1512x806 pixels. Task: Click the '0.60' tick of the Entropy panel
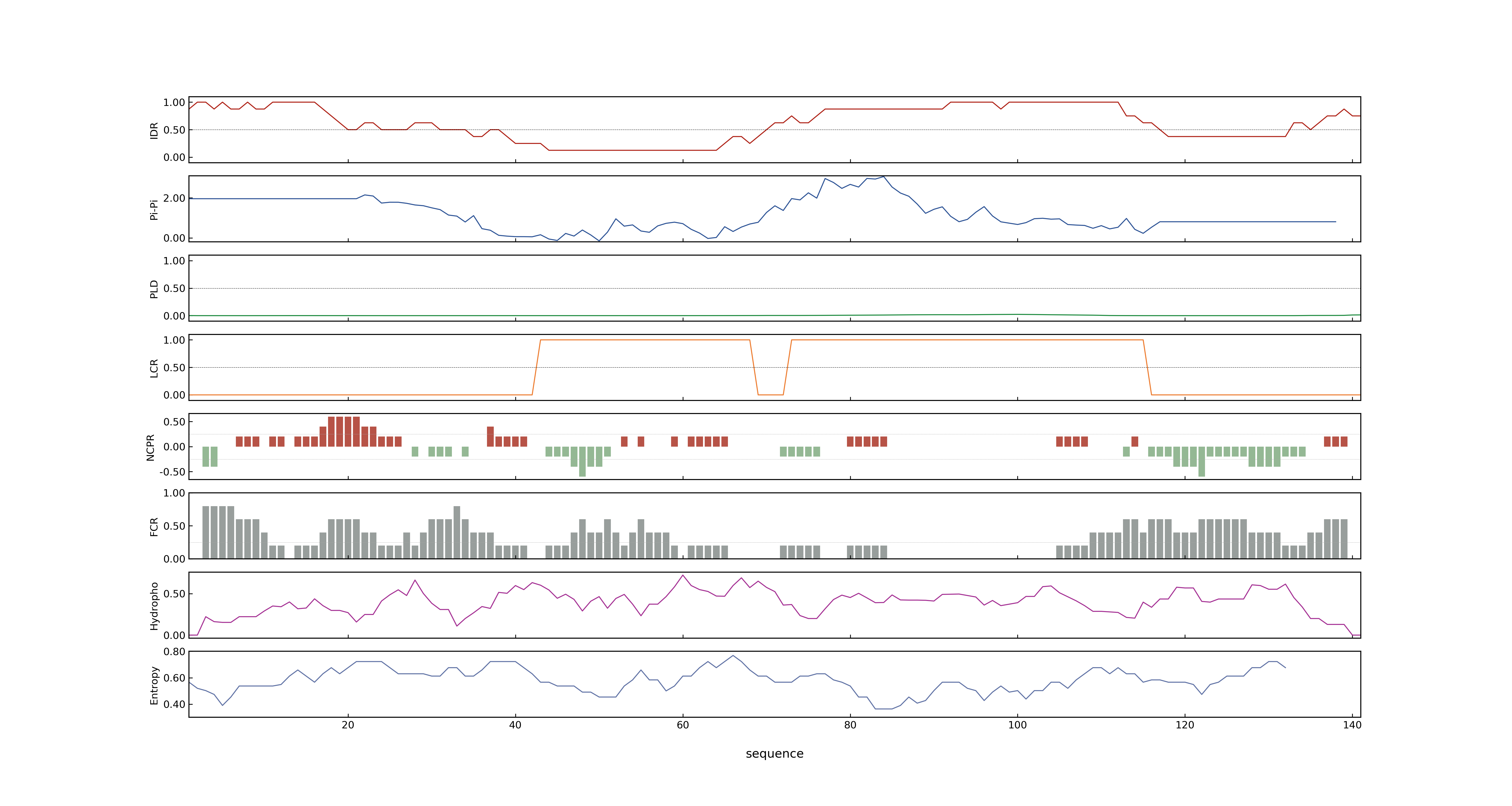click(x=174, y=678)
